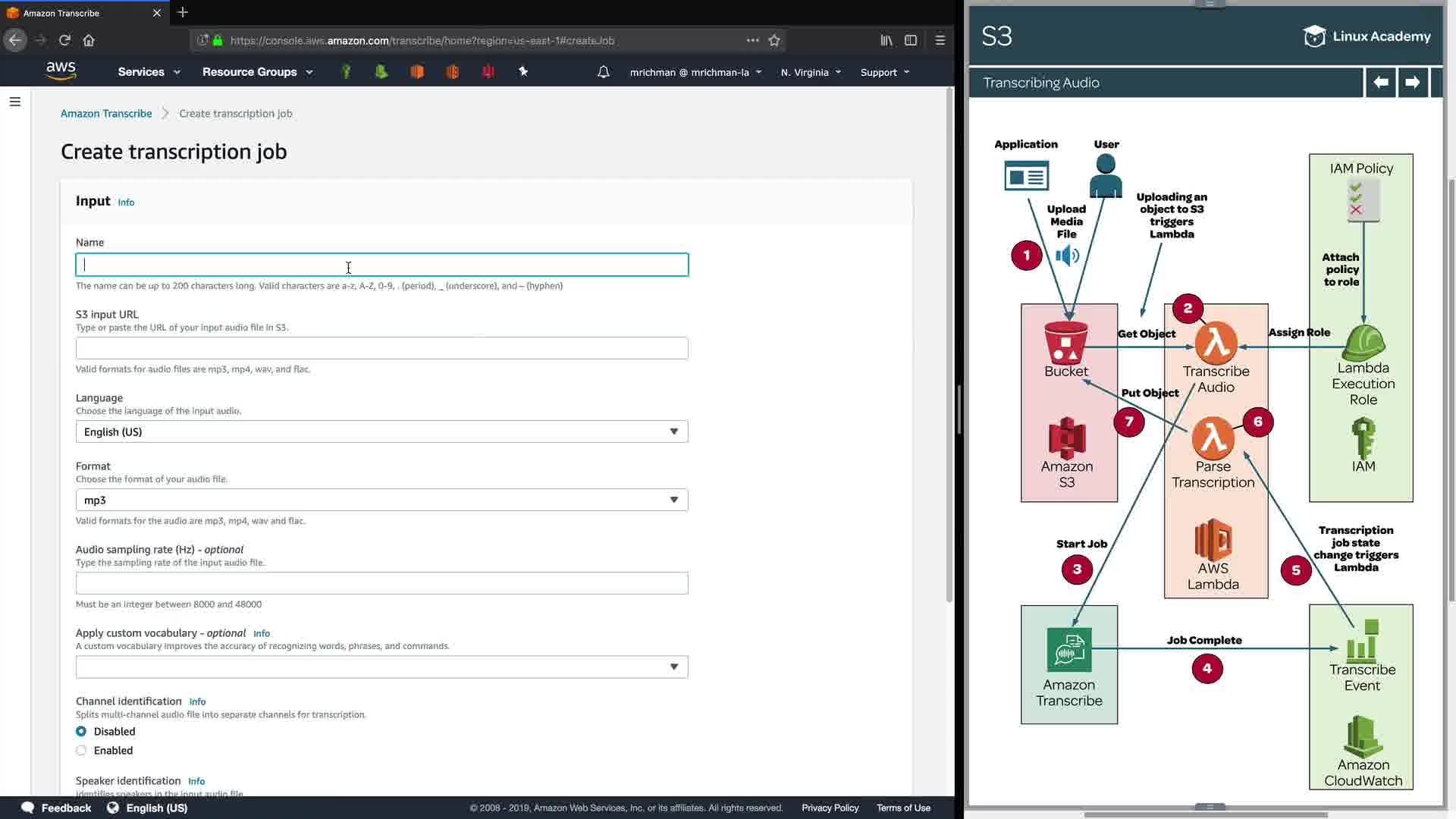This screenshot has height=819, width=1456.
Task: Click the console page vertical scrollbar
Action: point(949,341)
